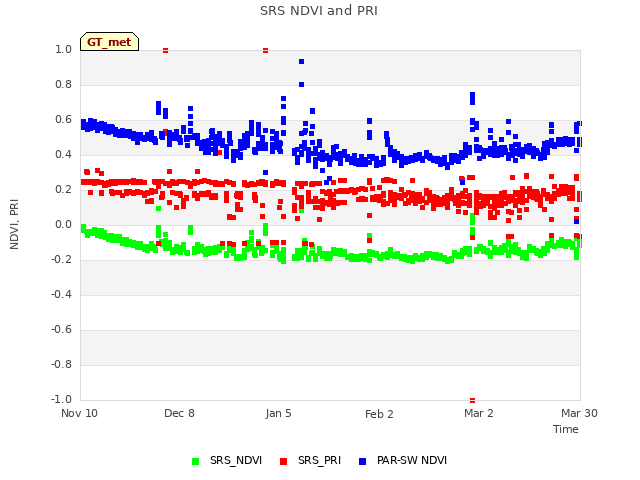Click the Nov 10 x-axis label
Screen dimensions: 640x480
click(x=80, y=413)
